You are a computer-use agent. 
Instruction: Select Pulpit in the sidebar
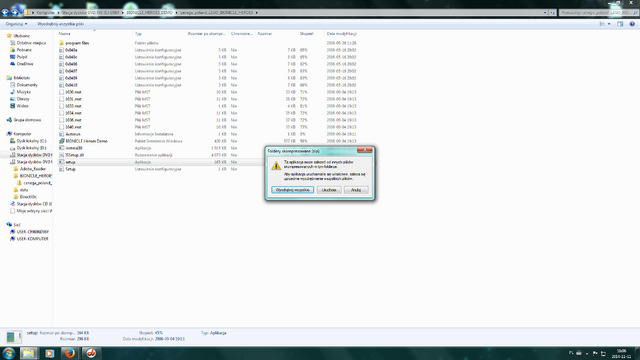(x=22, y=57)
